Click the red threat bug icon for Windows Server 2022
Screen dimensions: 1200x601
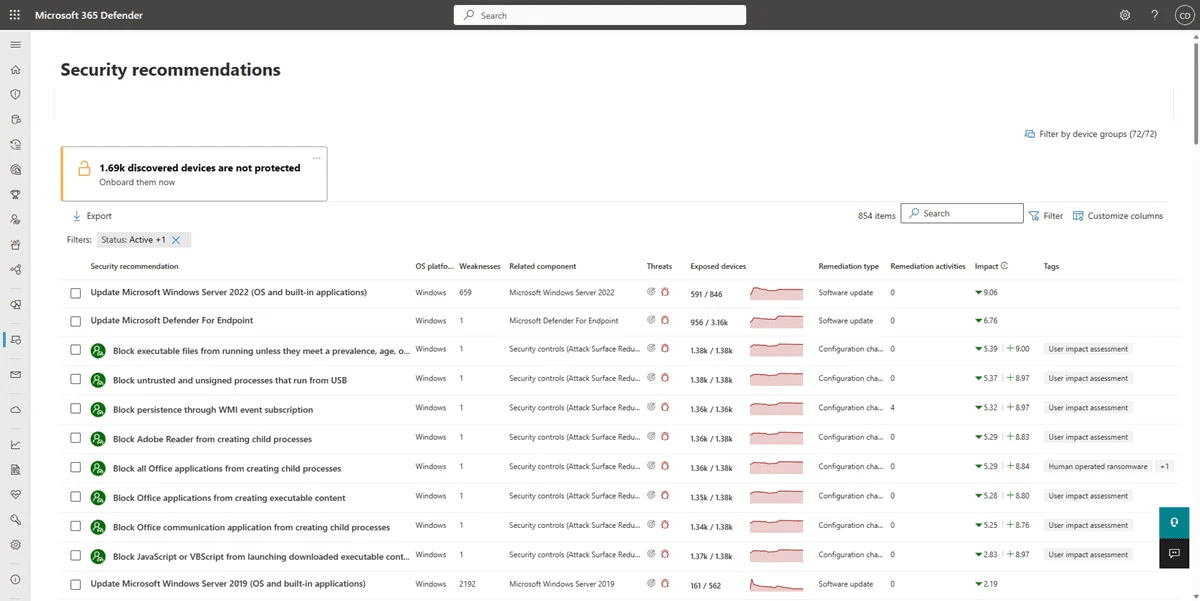667,292
